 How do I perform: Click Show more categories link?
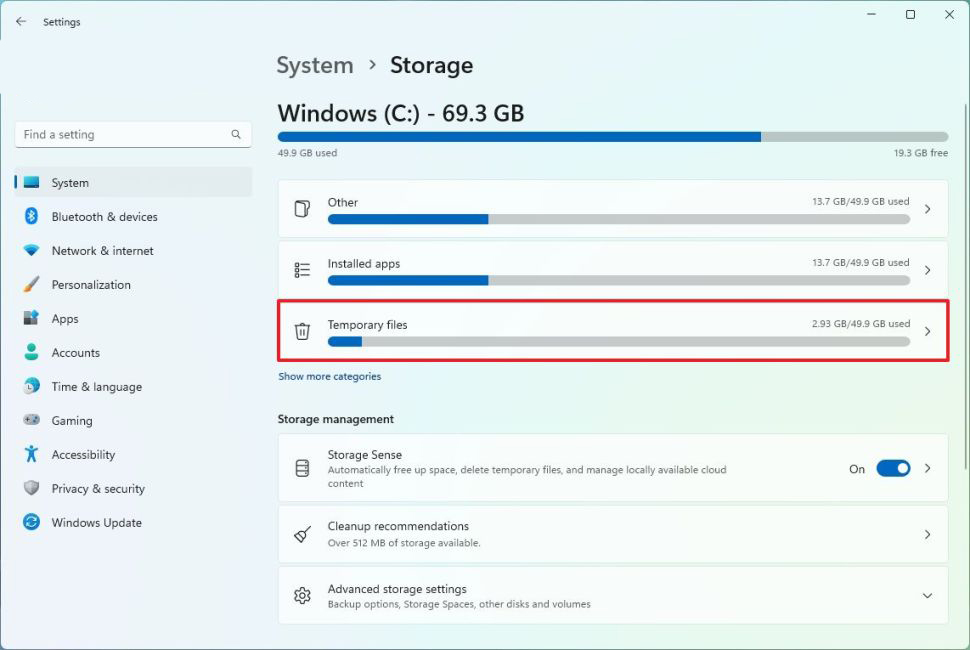[x=329, y=377]
